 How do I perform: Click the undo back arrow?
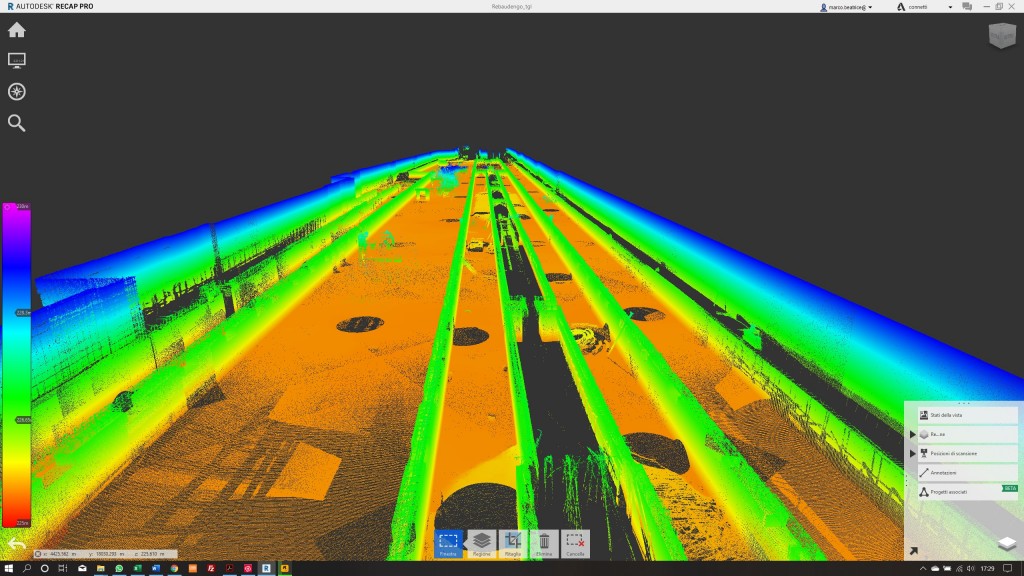point(17,543)
